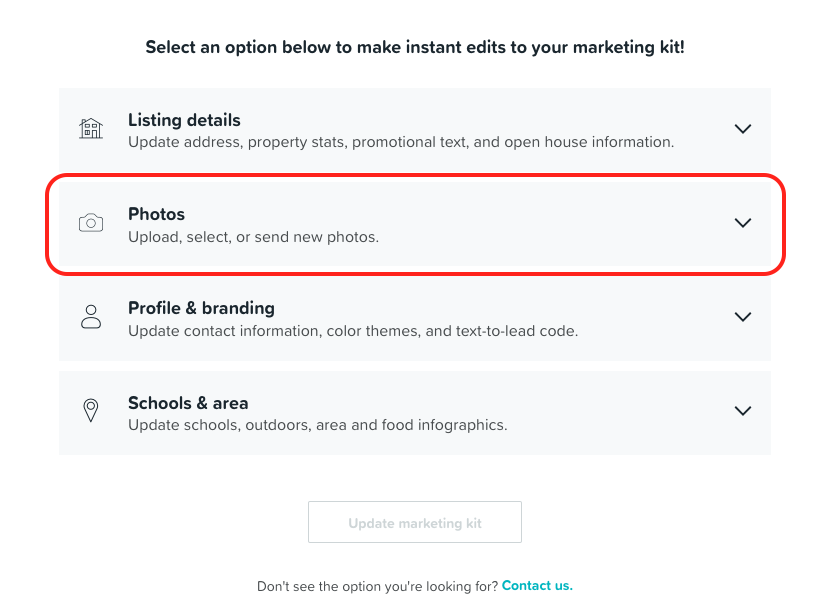This screenshot has width=832, height=607.
Task: Open the Photos heading
Action: tap(157, 214)
